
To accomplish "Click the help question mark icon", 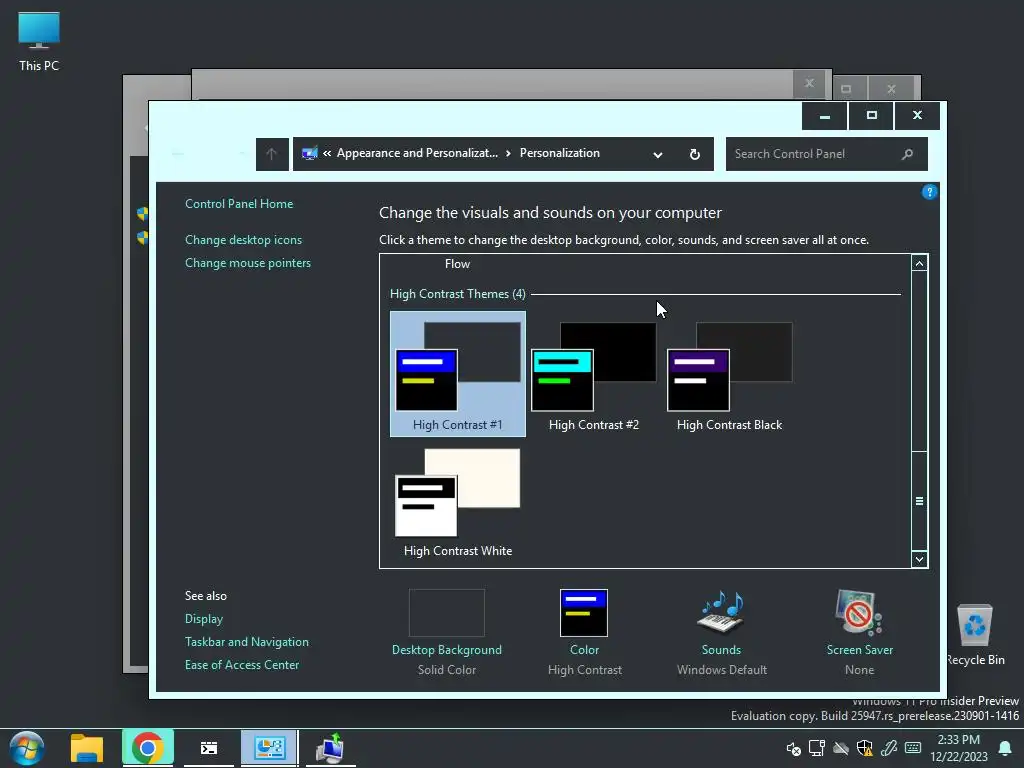I will click(929, 192).
